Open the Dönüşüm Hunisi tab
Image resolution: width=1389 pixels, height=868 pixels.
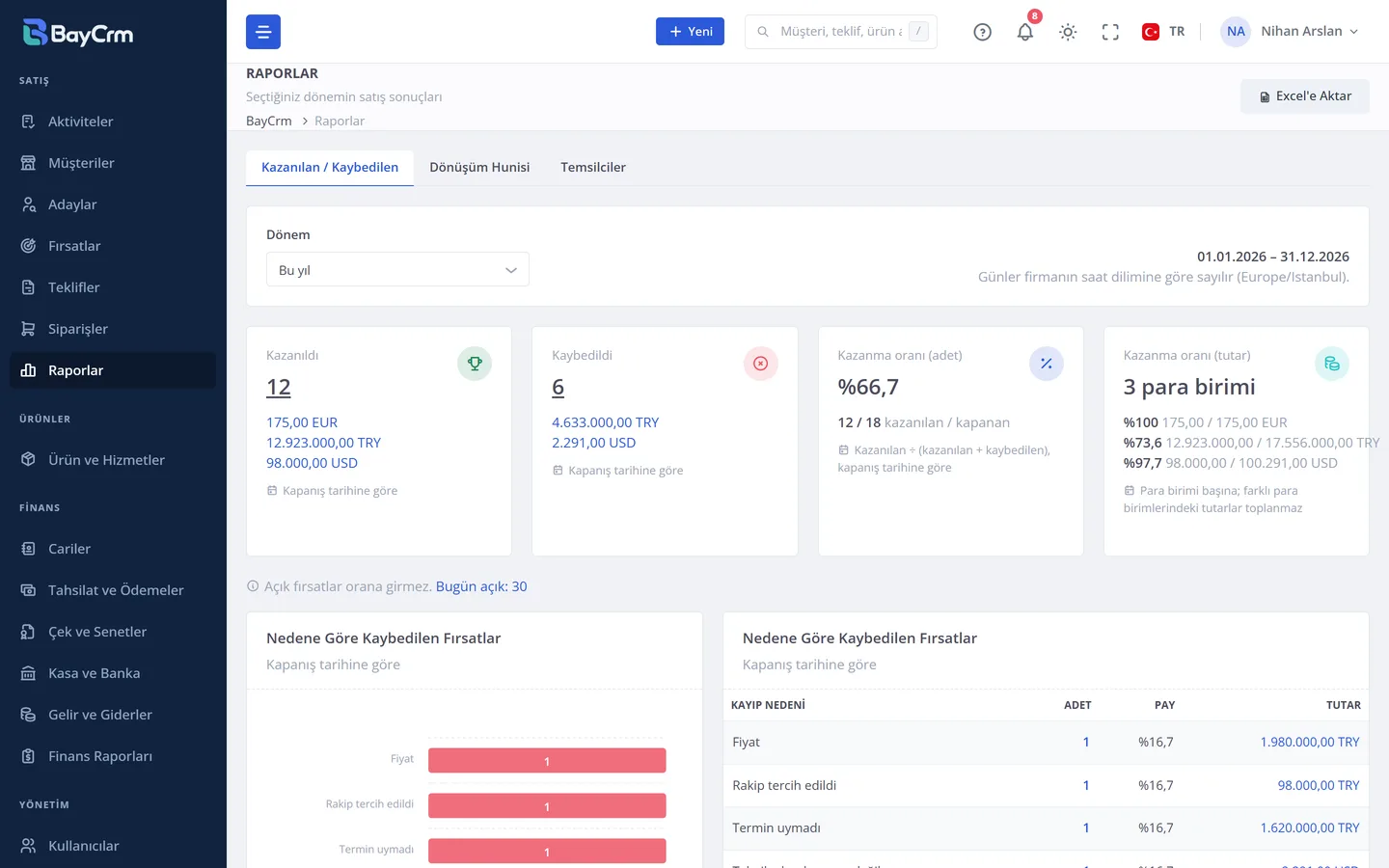tap(479, 167)
